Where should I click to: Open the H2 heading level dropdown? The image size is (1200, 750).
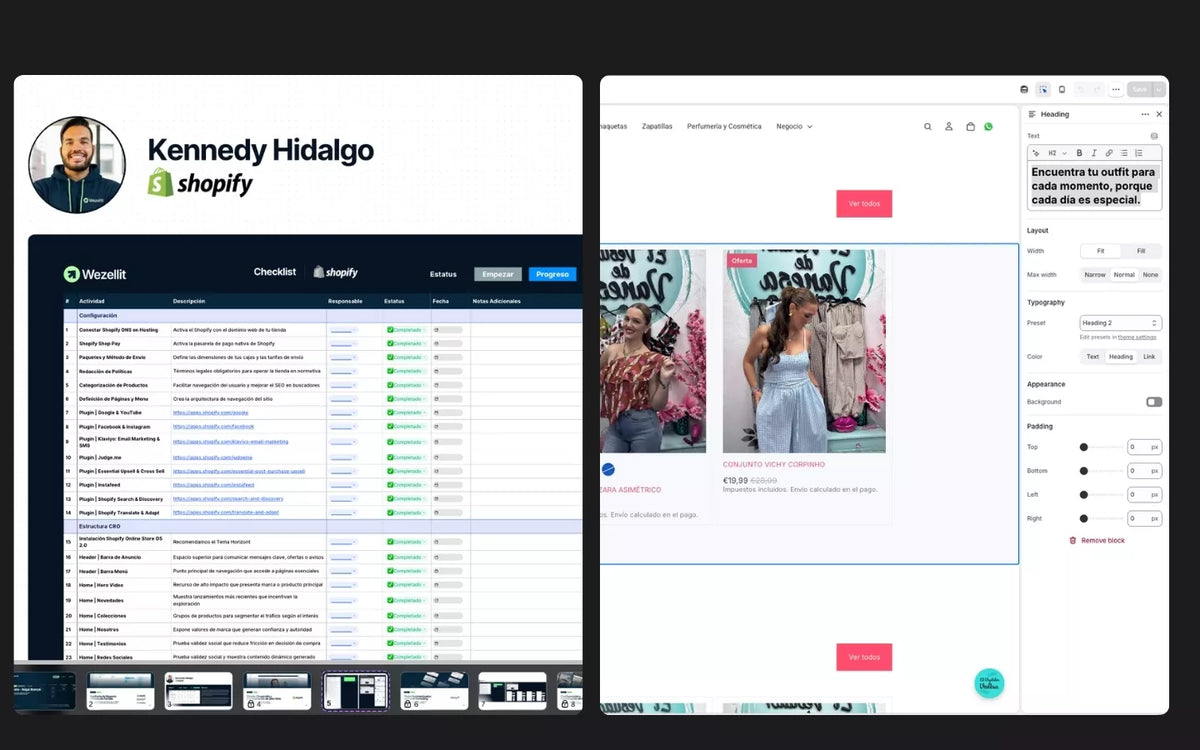(x=1057, y=153)
